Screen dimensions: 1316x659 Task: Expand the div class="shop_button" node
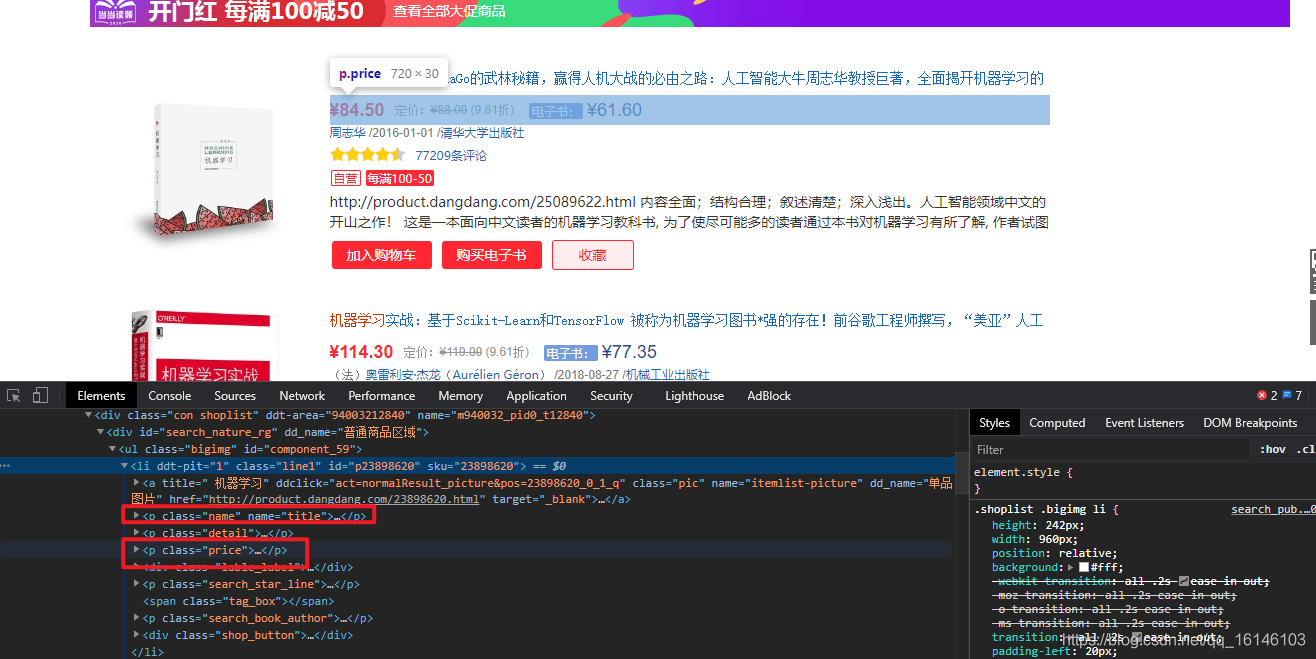[x=137, y=634]
